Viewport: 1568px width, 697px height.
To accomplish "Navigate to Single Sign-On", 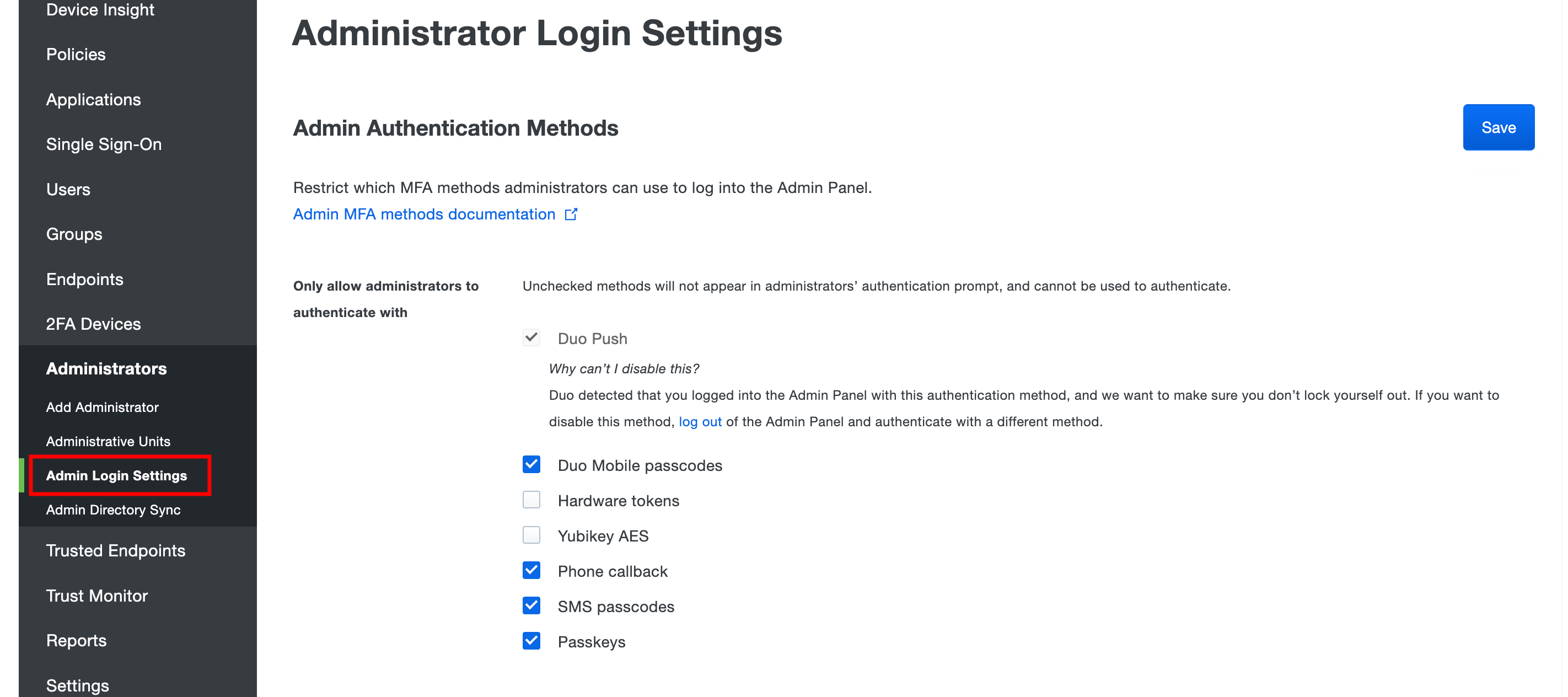I will 104,144.
